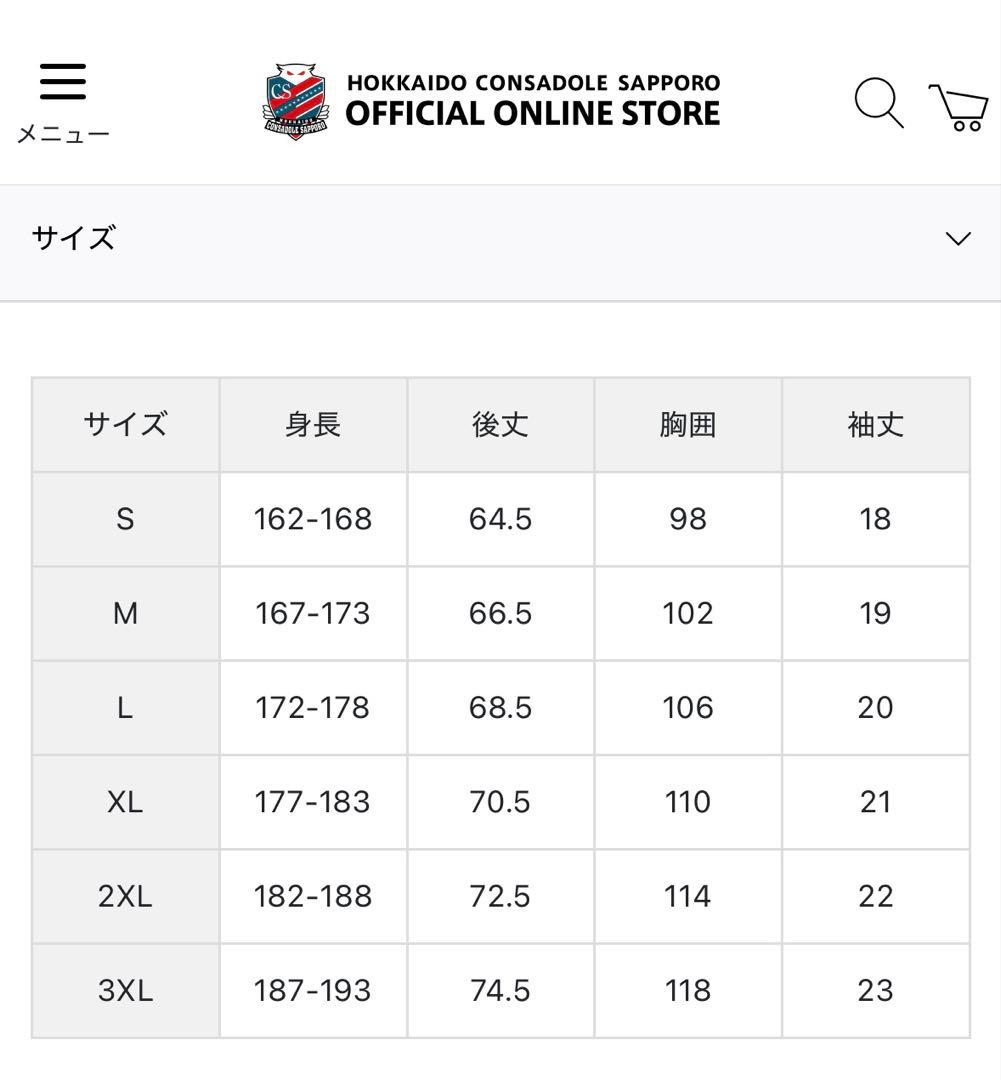Screen dimensions: 1001x1080
Task: Expand the サイズ section chevron
Action: [957, 238]
